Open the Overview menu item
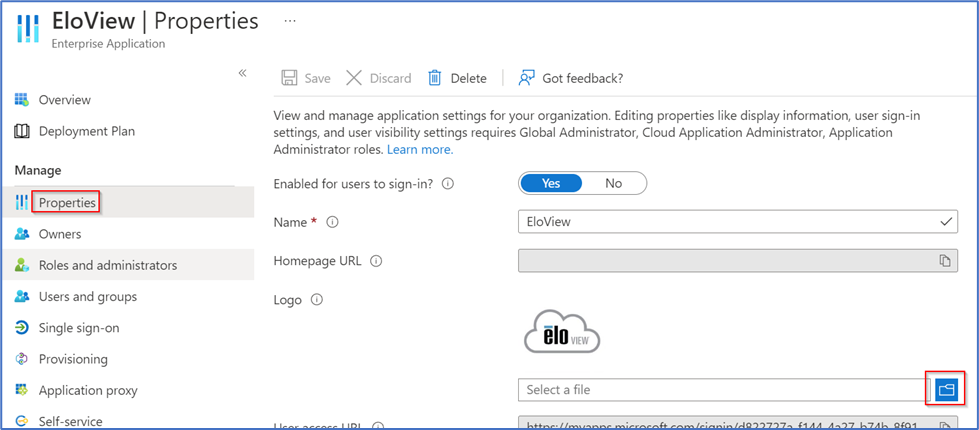This screenshot has width=979, height=430. [64, 100]
